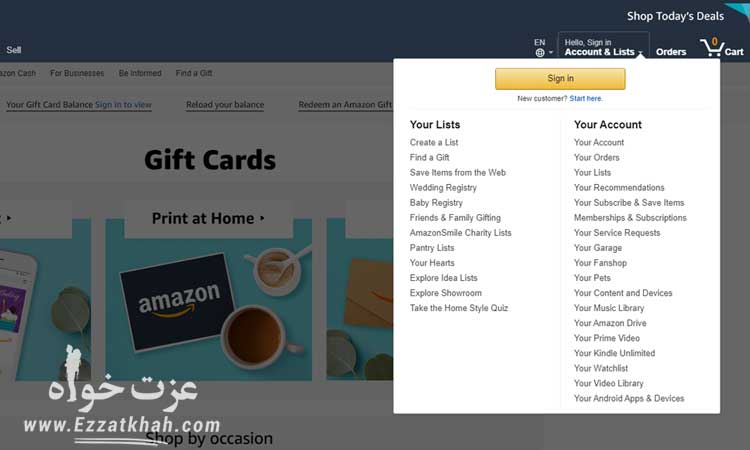Select Shop Today's Deals banner link

pyautogui.click(x=675, y=16)
